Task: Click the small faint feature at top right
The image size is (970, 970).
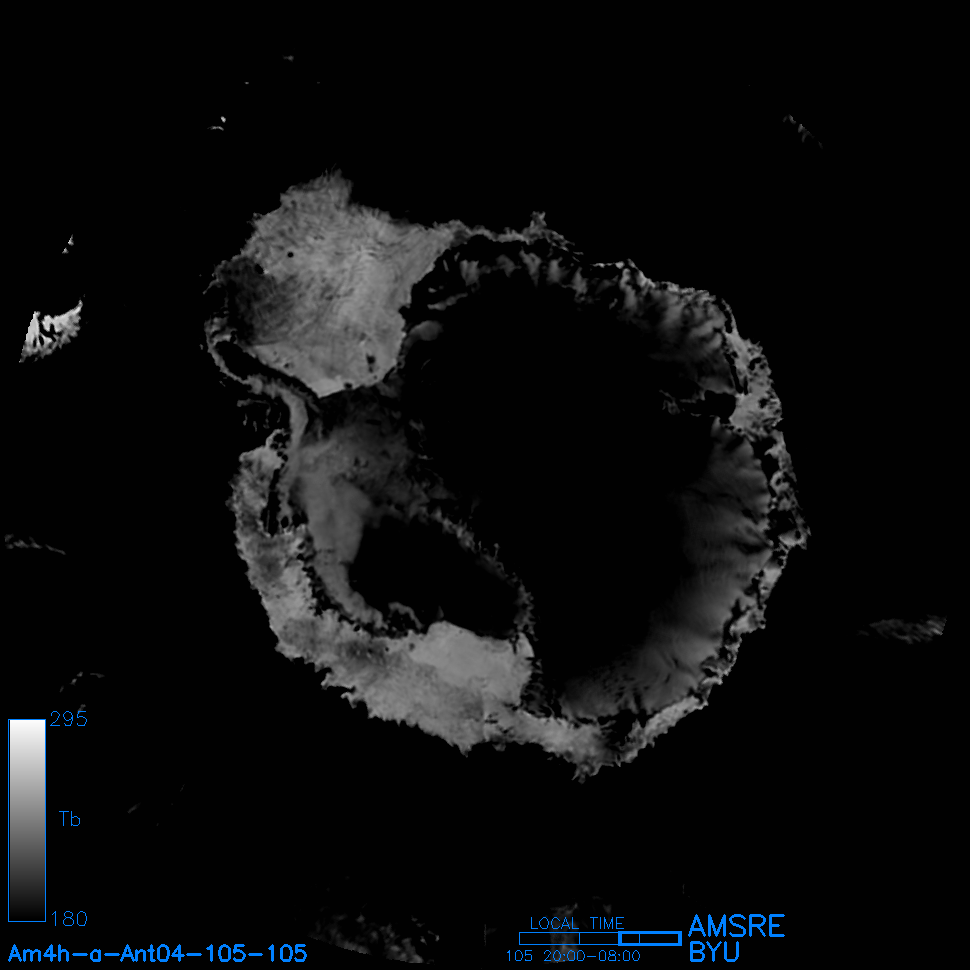Action: click(803, 130)
